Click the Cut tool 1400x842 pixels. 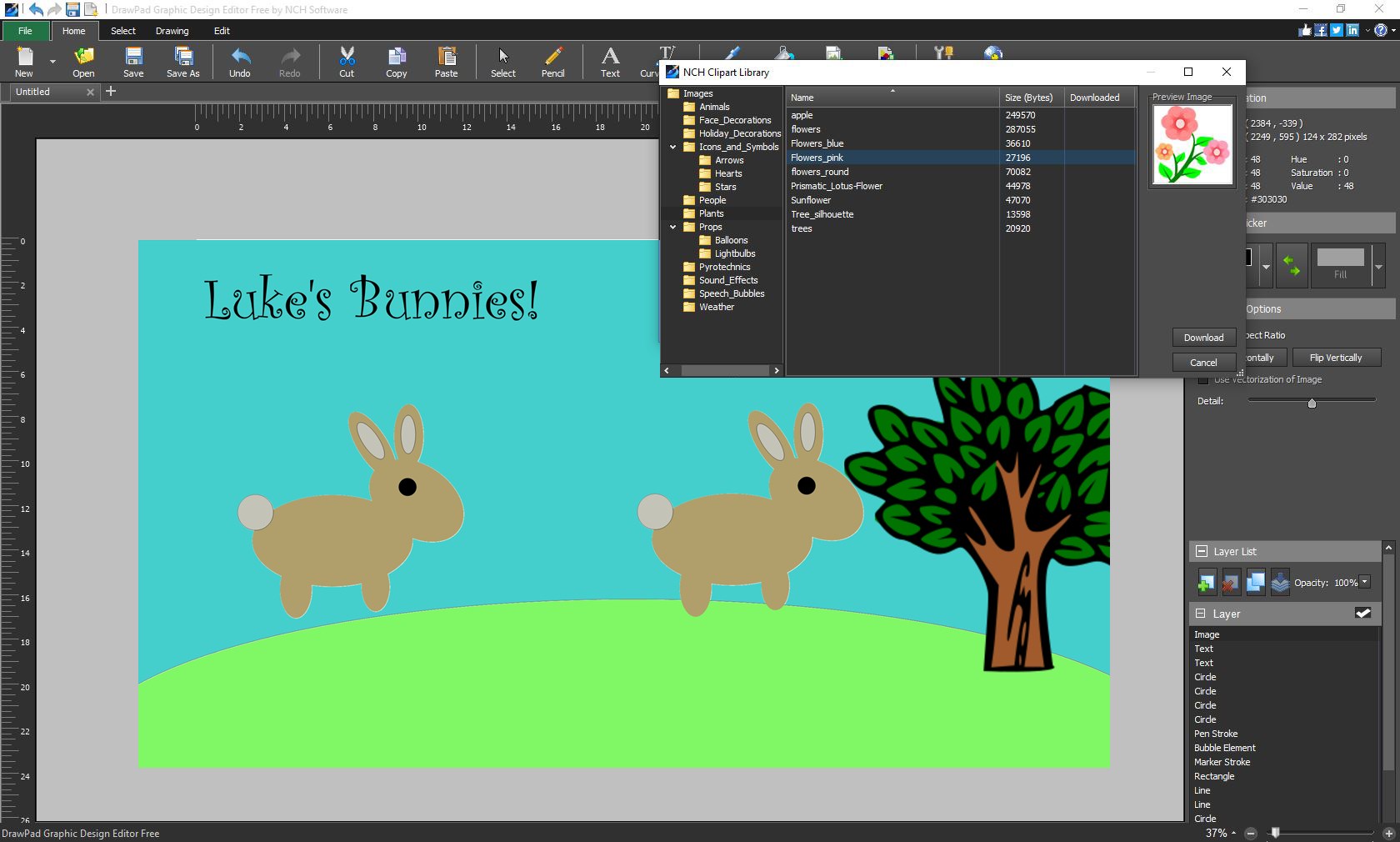pos(346,62)
